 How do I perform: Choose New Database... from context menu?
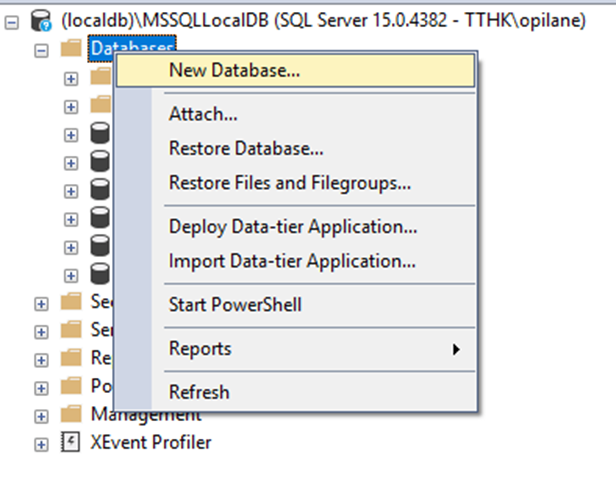234,70
